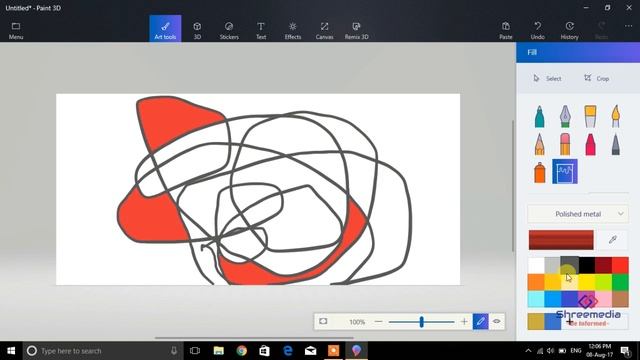Viewport: 640px width, 360px height.
Task: Open Task View on the taskbar
Action: 195,351
